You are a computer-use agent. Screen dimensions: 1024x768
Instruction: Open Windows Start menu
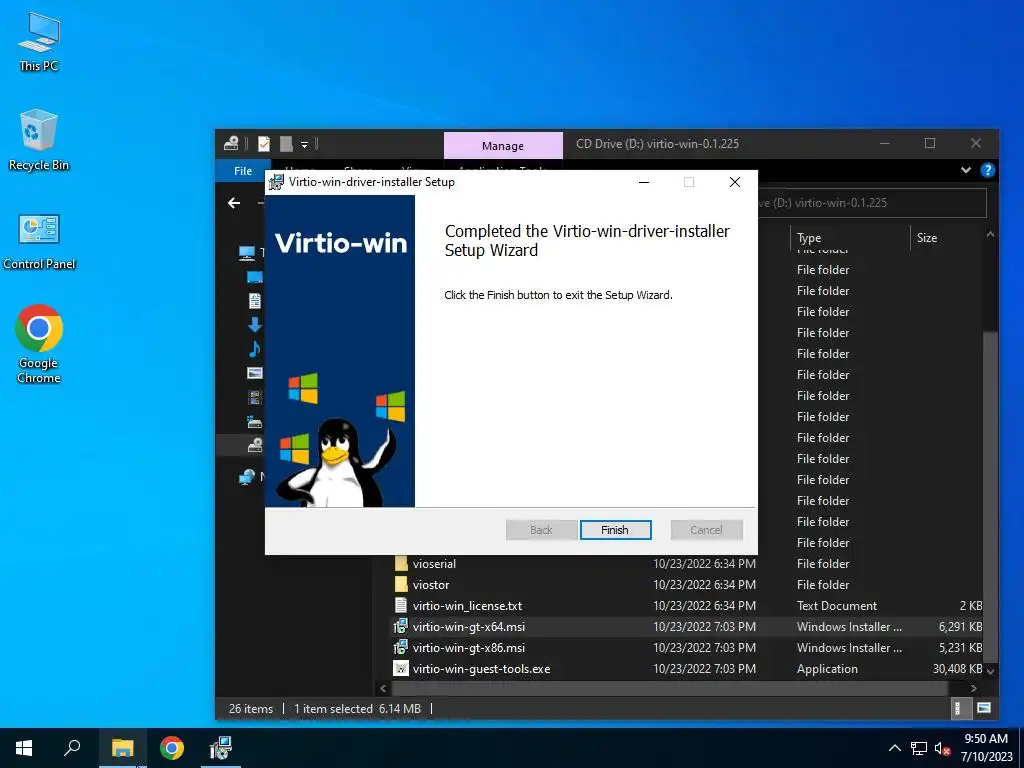tap(24, 748)
